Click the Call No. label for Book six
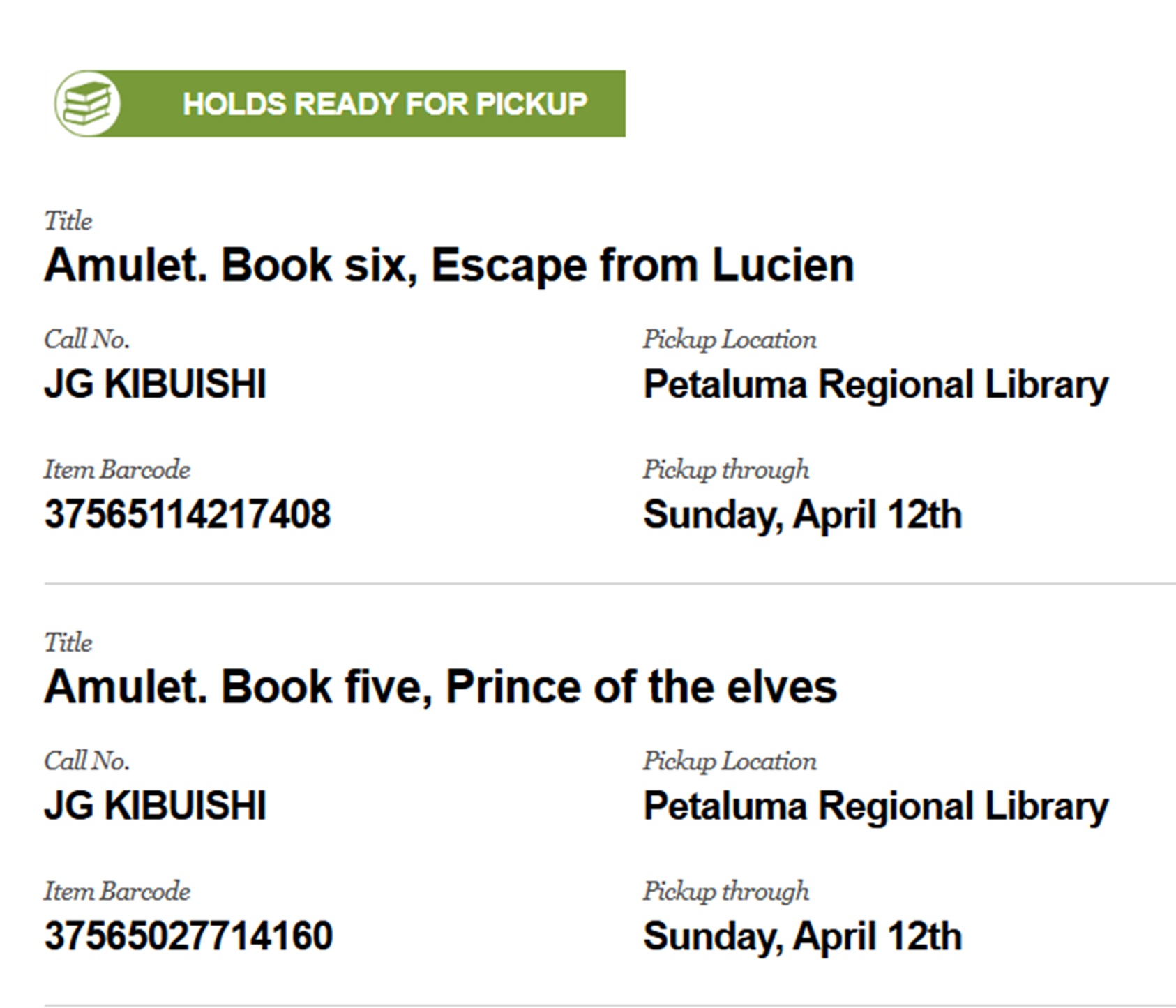The width and height of the screenshot is (1176, 1008). tap(86, 340)
